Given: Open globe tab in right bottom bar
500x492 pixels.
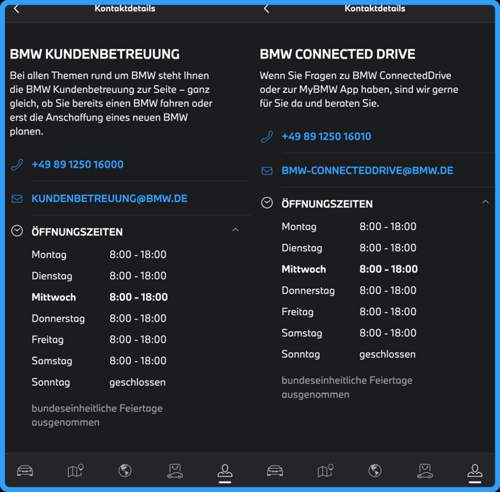Looking at the screenshot, I should (x=375, y=471).
